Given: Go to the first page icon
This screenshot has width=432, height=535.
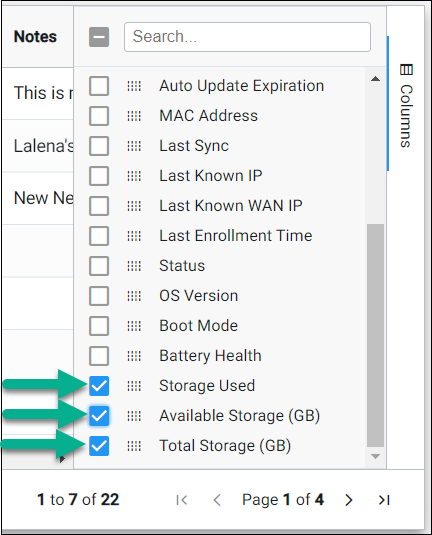Looking at the screenshot, I should 182,500.
